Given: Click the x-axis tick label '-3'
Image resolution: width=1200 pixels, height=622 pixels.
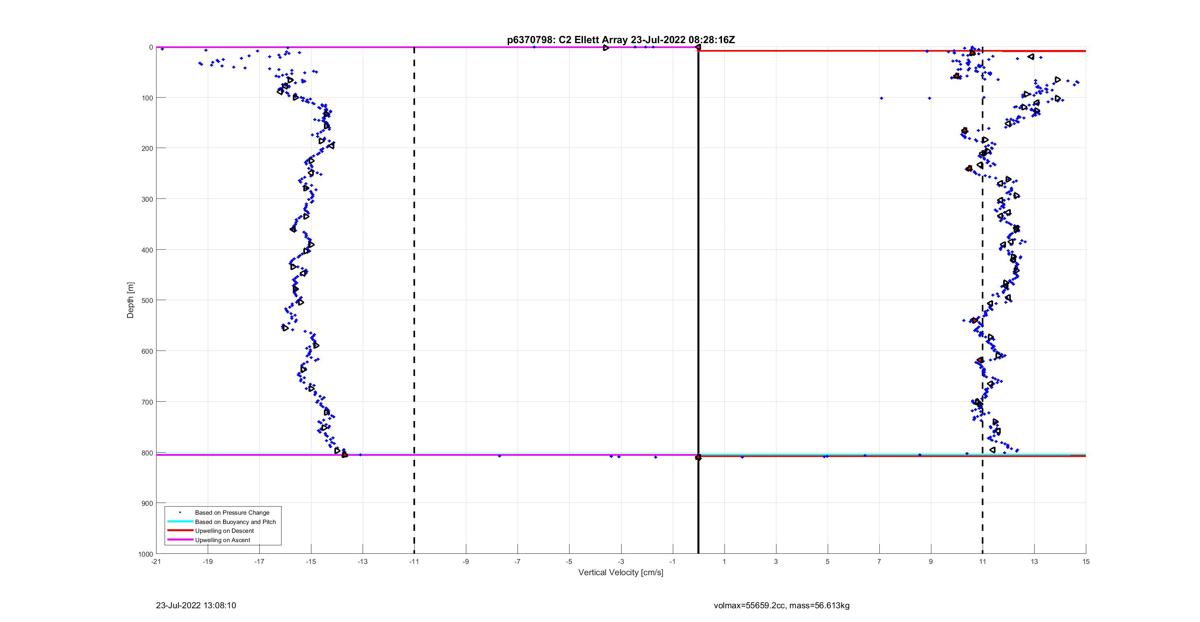Looking at the screenshot, I should coord(621,561).
